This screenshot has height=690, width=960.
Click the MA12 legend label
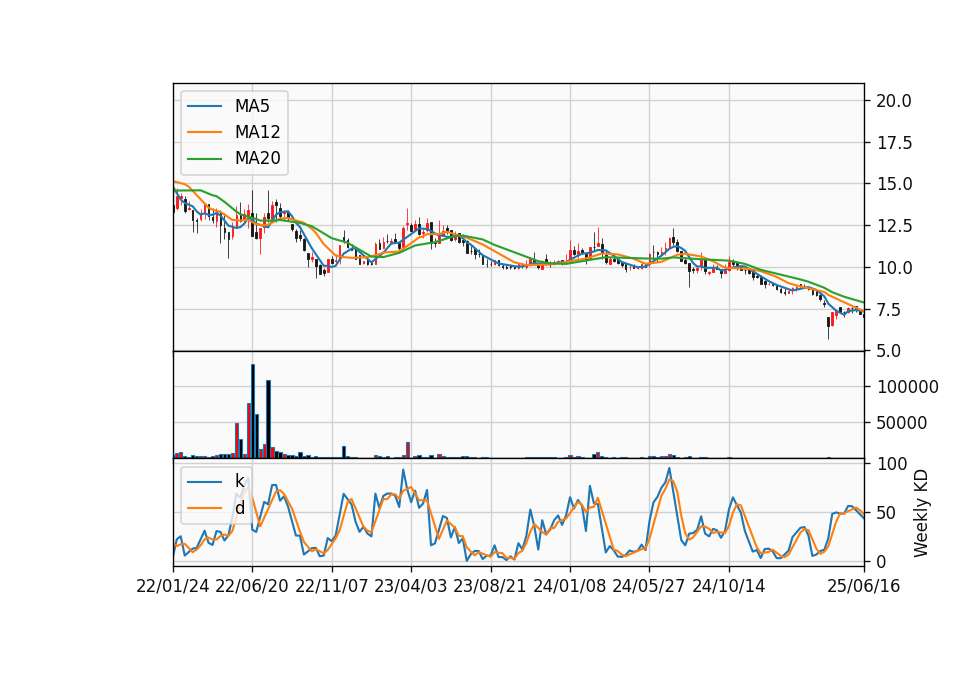[x=257, y=132]
